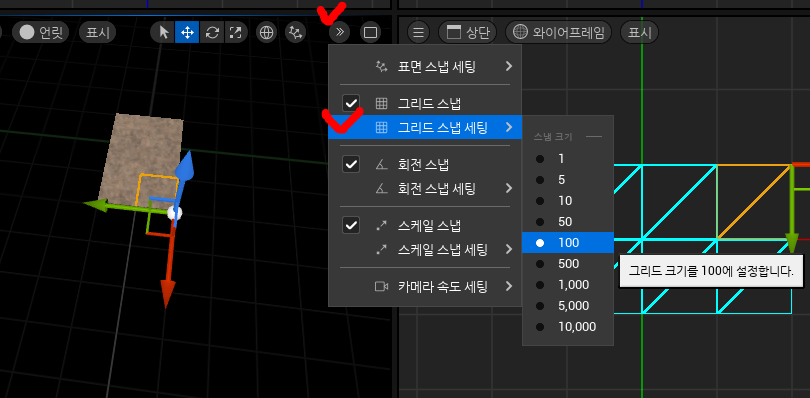
Task: Click the red X-axis gizmo arrow
Action: click(167, 294)
